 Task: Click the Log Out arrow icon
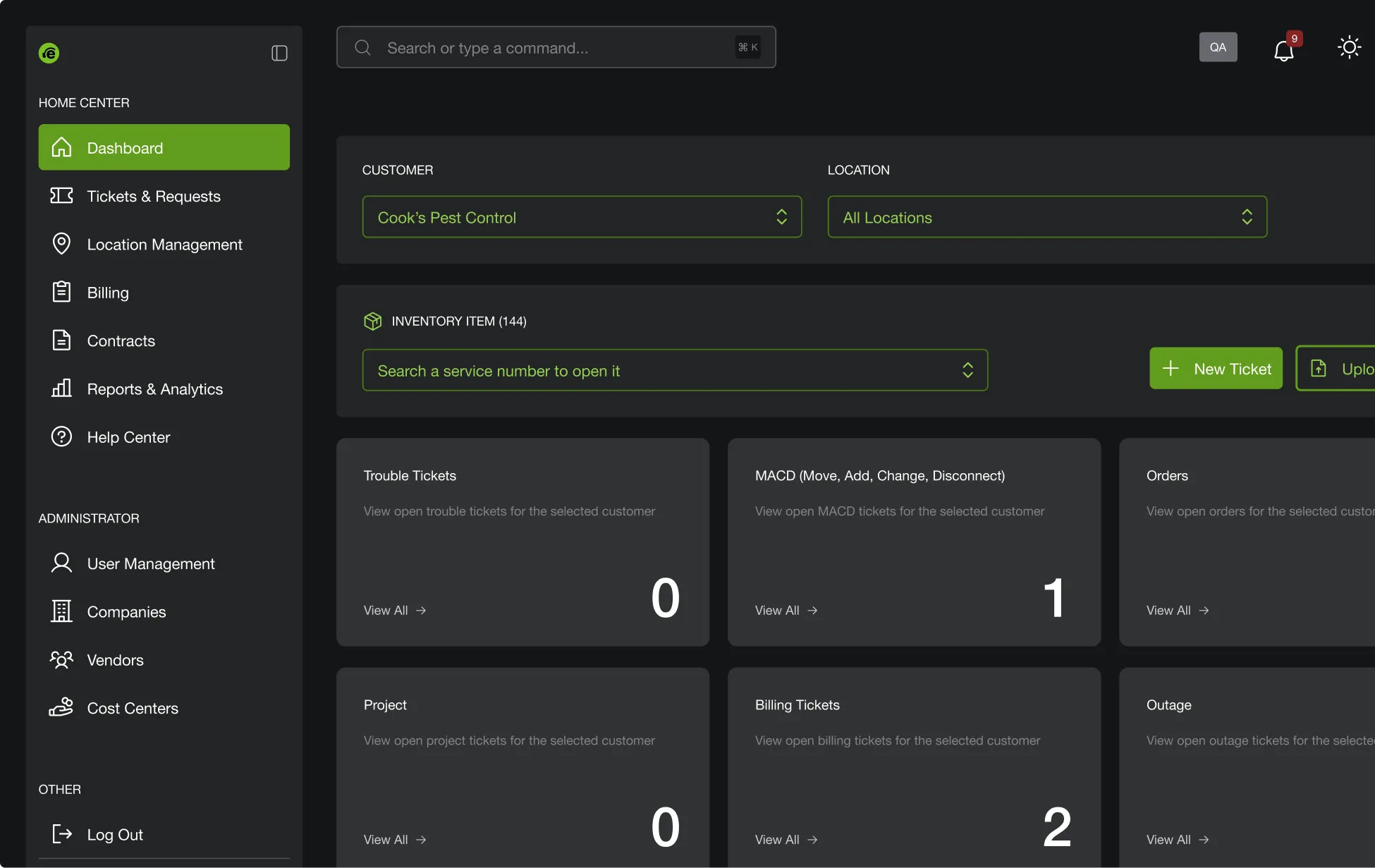pos(61,833)
